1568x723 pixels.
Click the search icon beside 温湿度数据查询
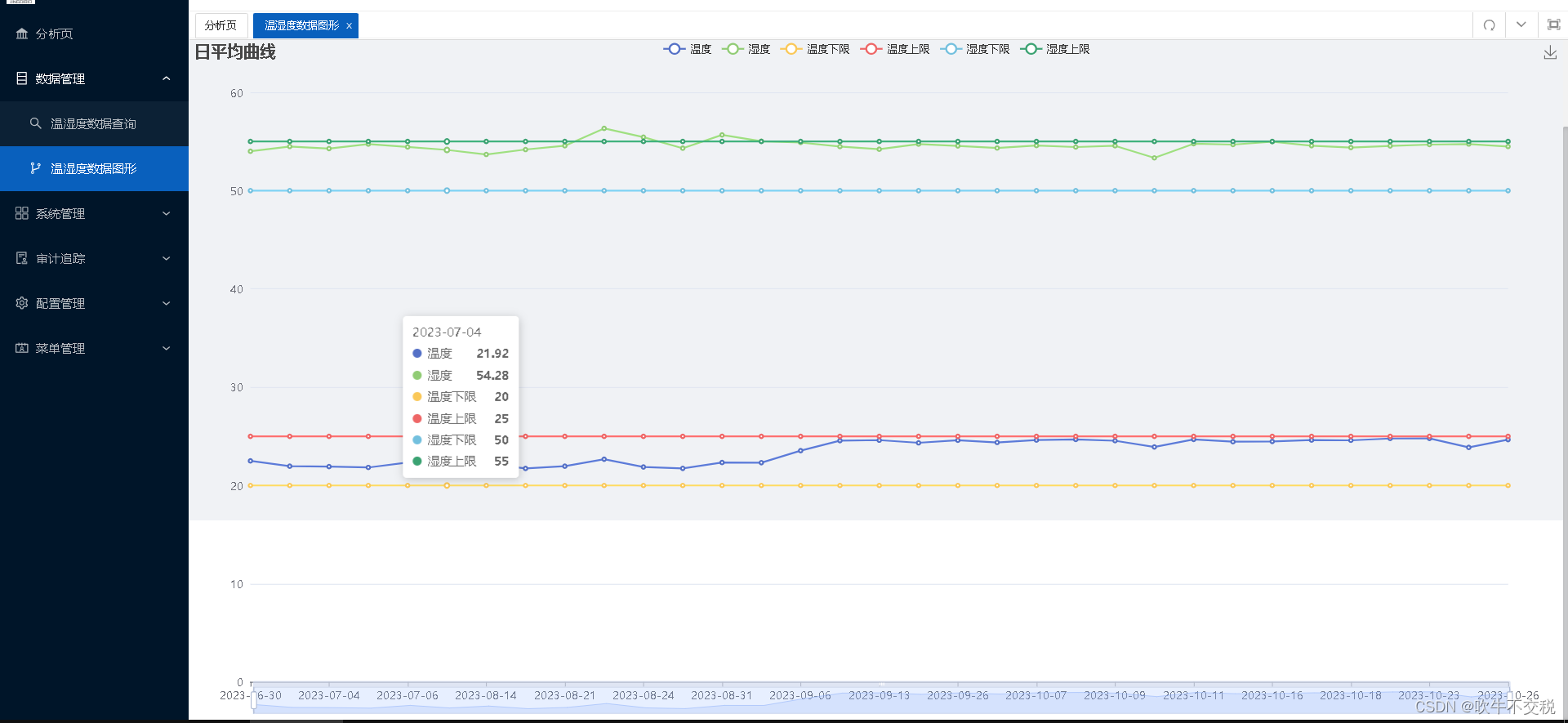pyautogui.click(x=35, y=123)
